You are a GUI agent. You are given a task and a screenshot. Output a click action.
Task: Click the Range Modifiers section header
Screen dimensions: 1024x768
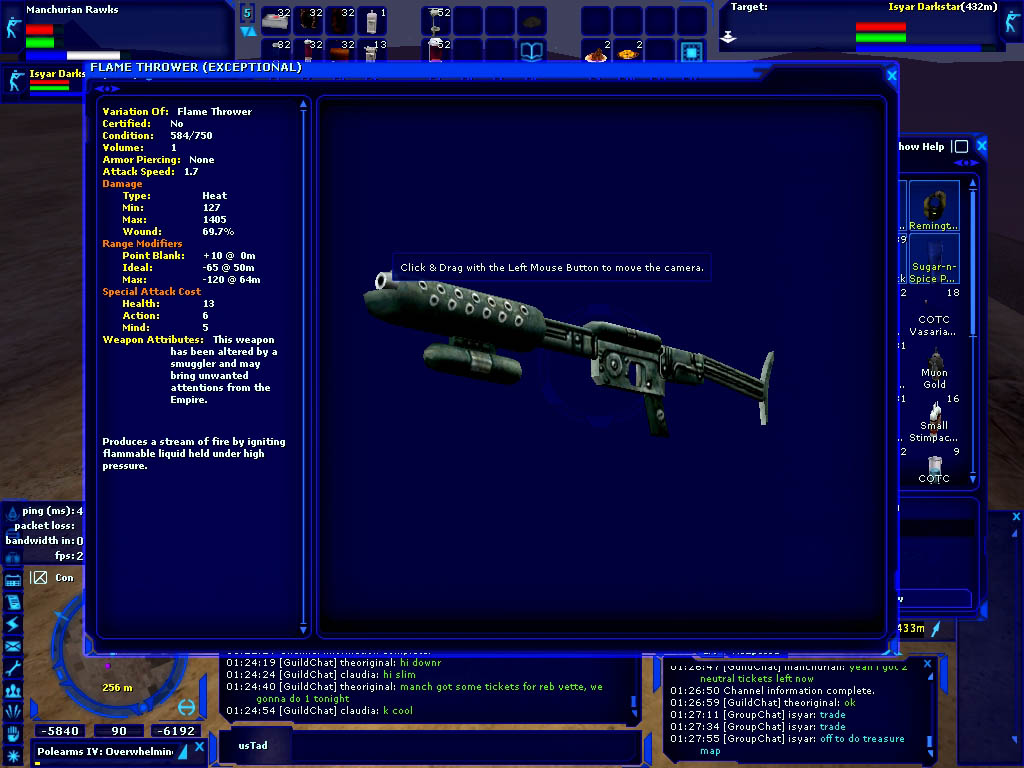[x=142, y=243]
